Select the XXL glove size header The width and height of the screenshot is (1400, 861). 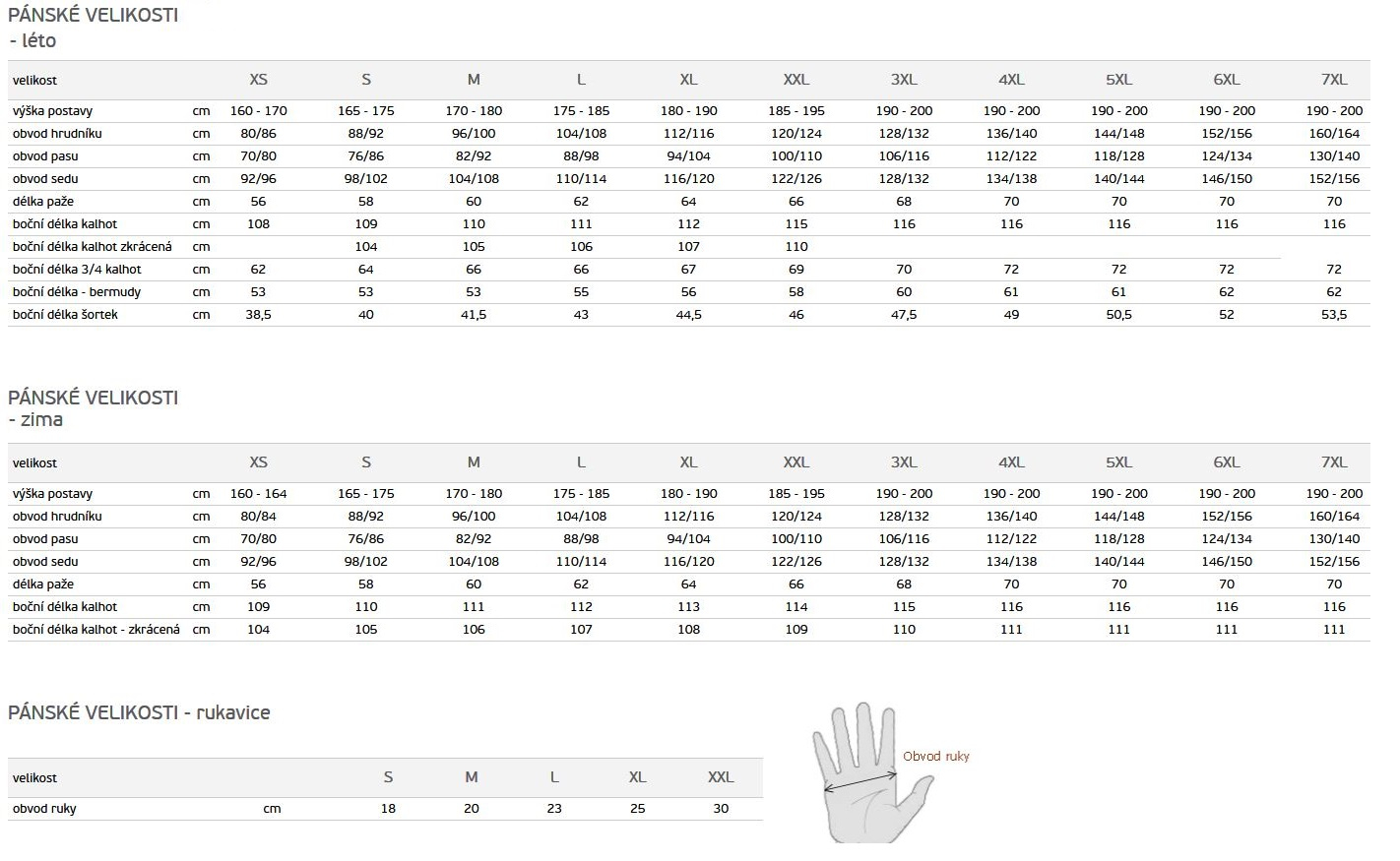(721, 777)
